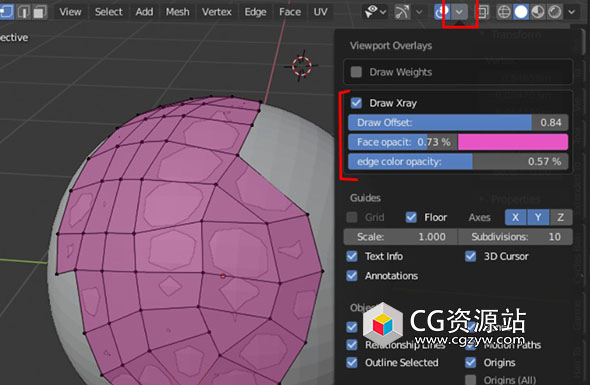The image size is (590, 385).
Task: Uncheck the Relationship Lines checkbox
Action: click(352, 345)
